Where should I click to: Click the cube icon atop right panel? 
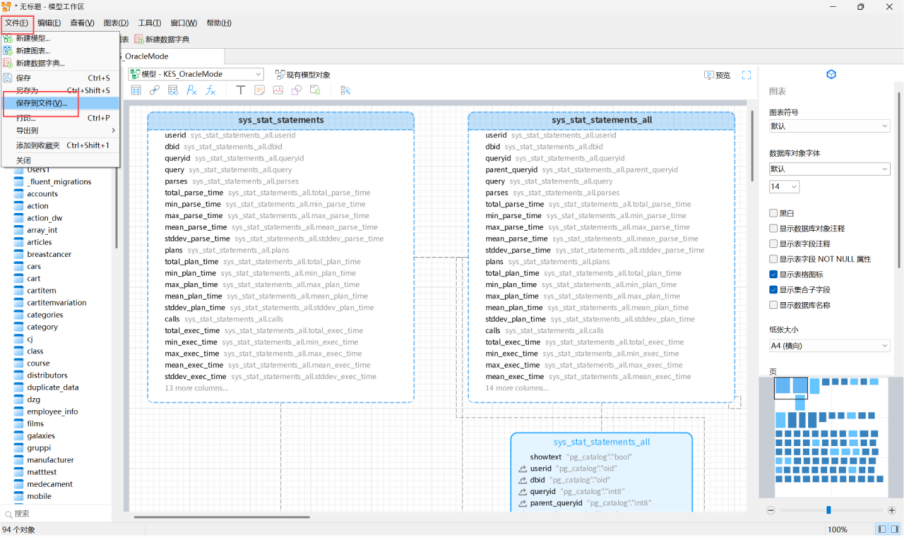point(830,75)
